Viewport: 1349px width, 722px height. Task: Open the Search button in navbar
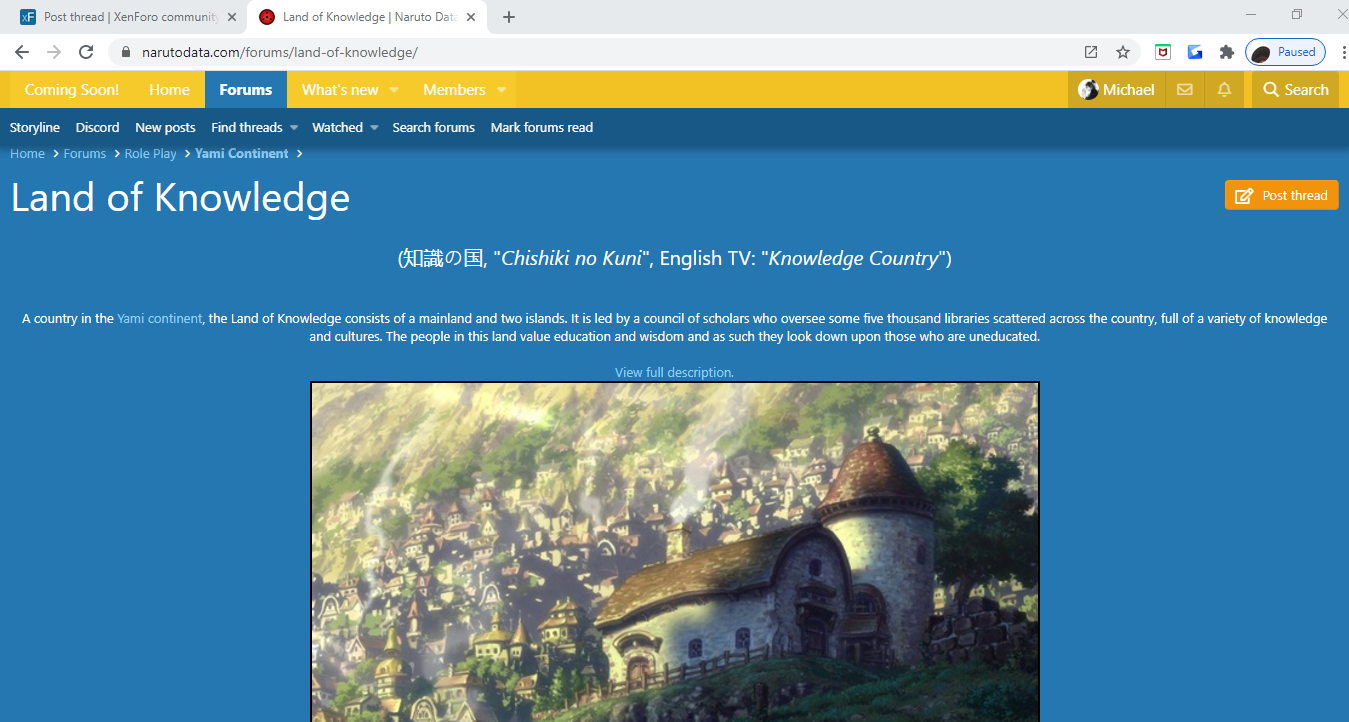[1296, 90]
